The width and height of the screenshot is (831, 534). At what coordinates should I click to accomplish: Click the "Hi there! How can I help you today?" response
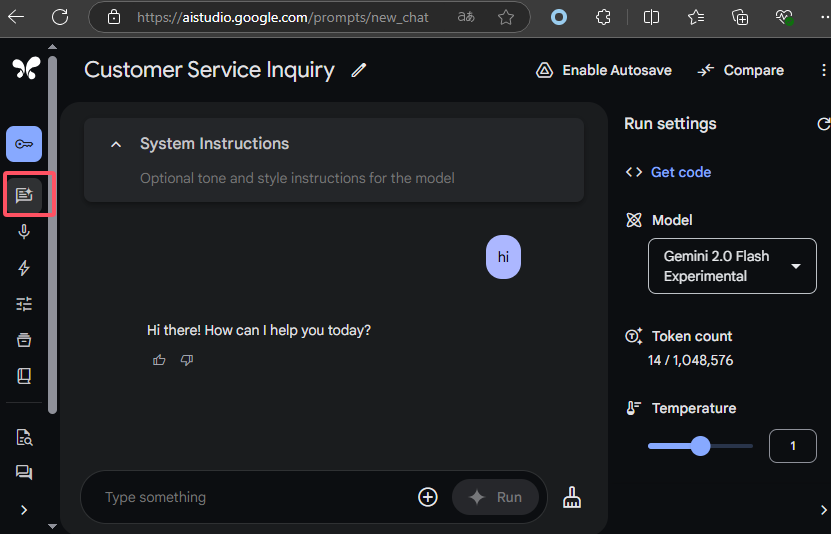coord(259,331)
